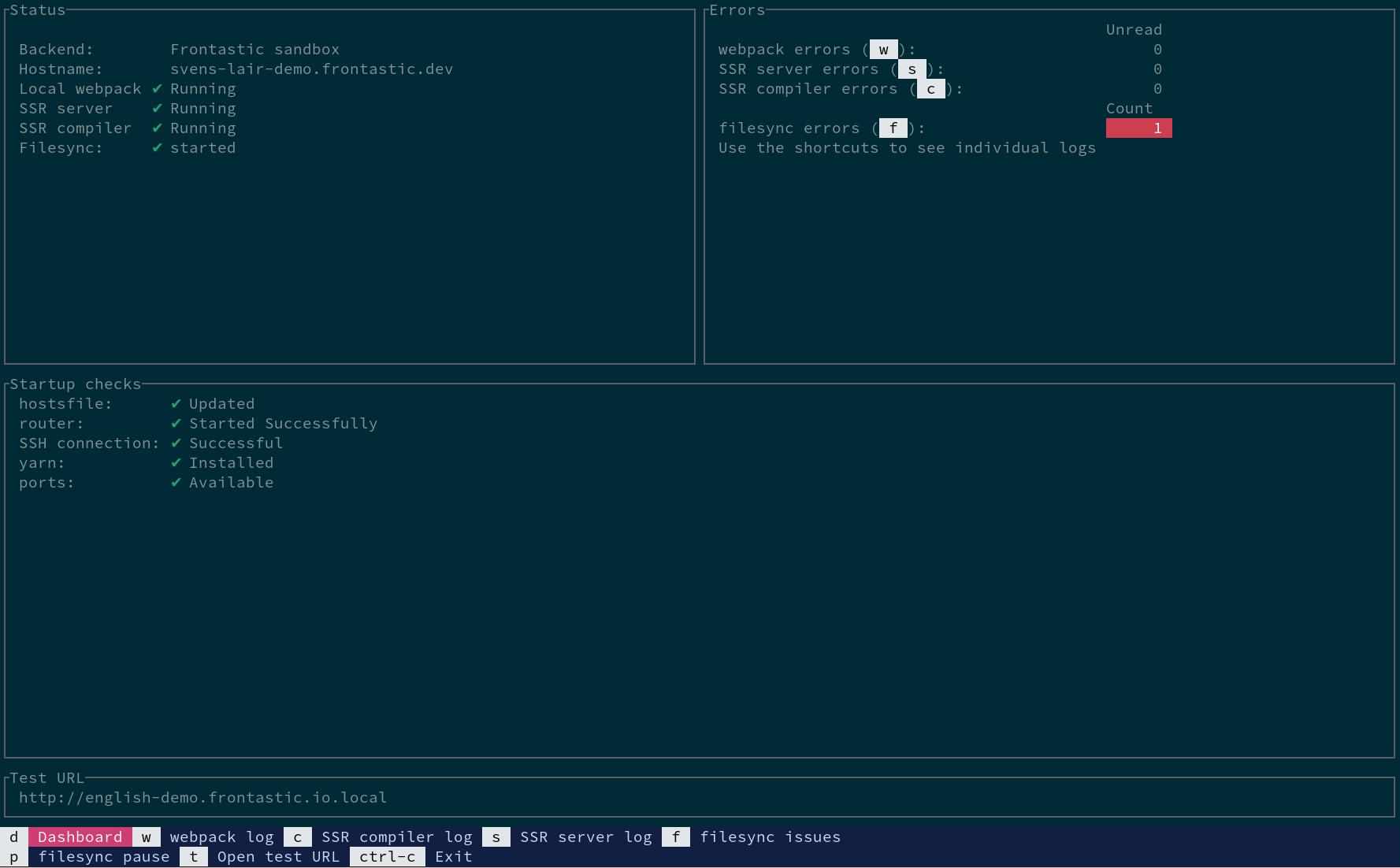Click the 'Backend:' label

click(x=57, y=49)
